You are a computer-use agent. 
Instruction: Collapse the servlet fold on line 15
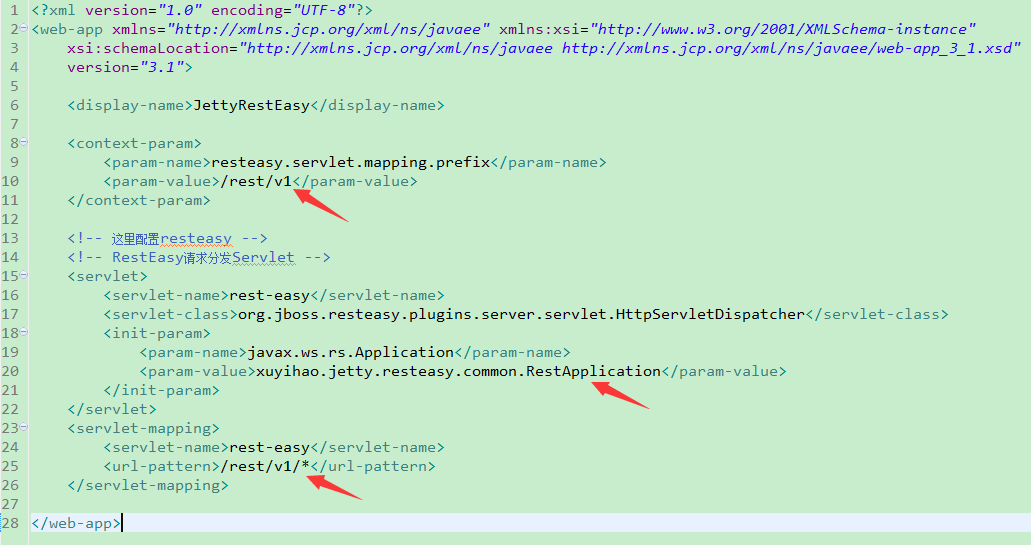24,274
